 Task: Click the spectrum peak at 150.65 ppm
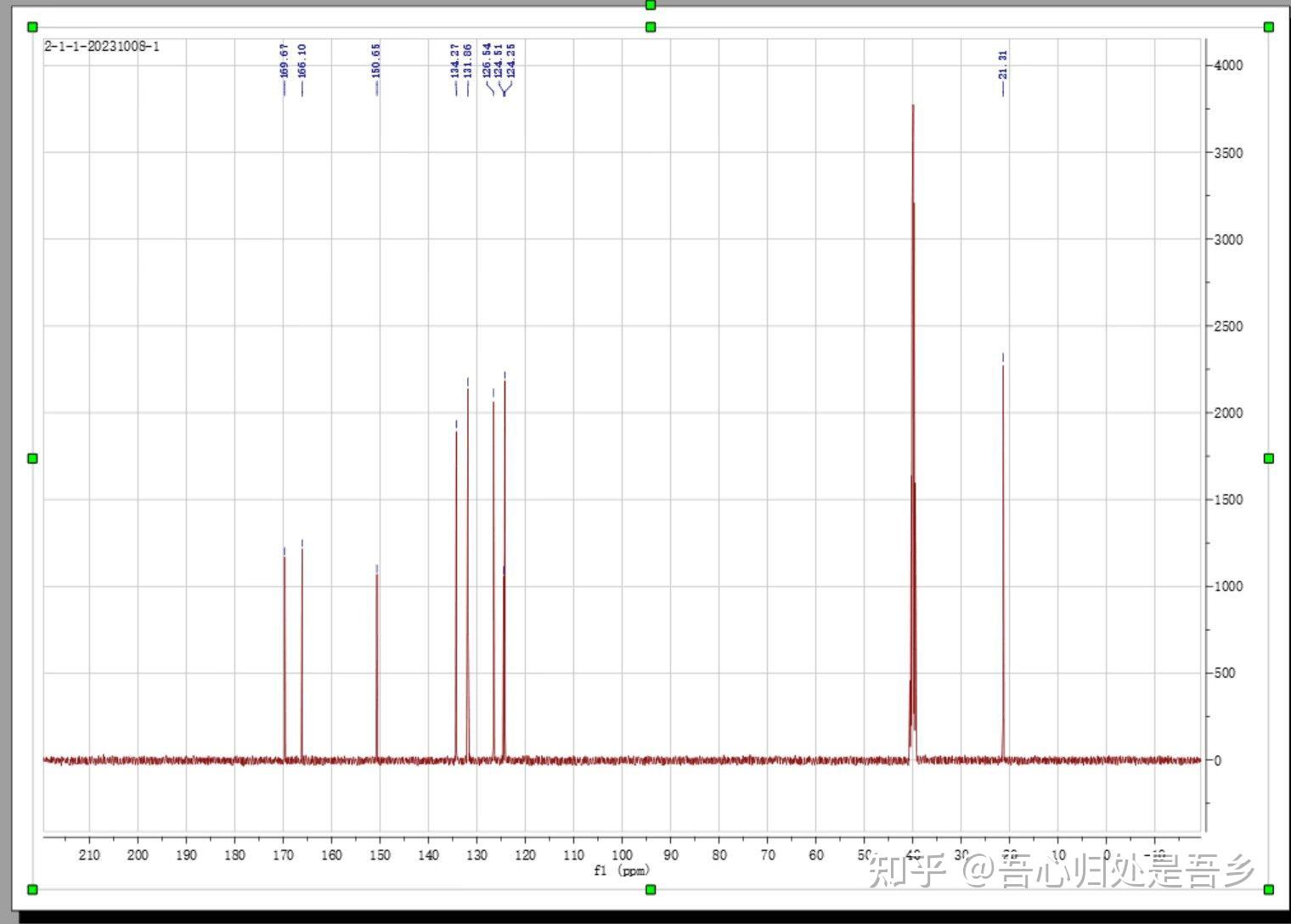[x=377, y=667]
